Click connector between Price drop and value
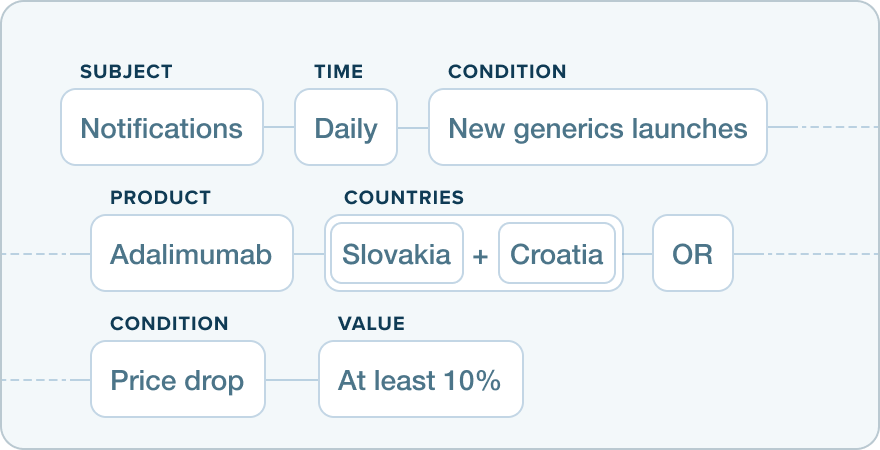The width and height of the screenshot is (880, 450). [292, 380]
